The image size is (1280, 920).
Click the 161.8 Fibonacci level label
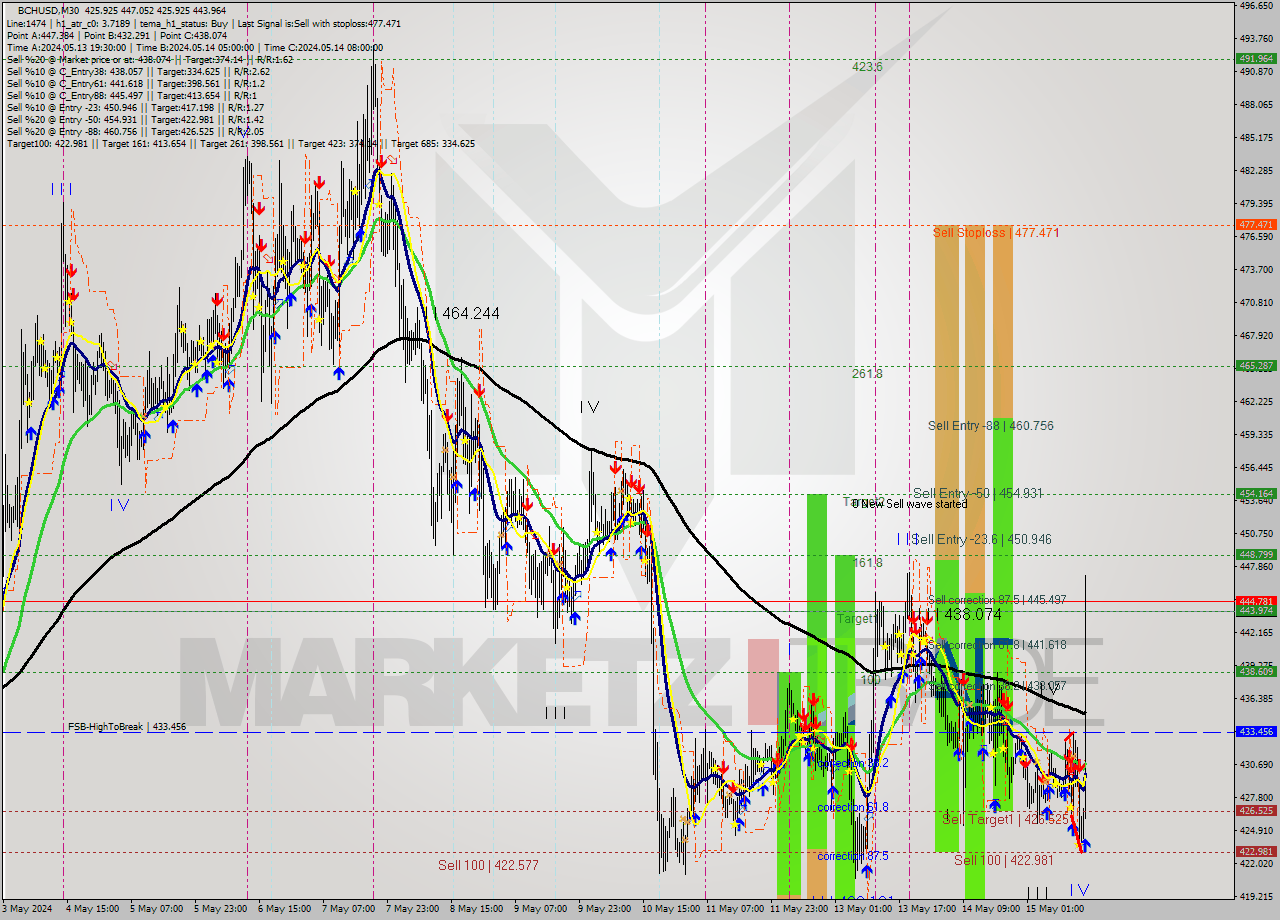point(867,563)
